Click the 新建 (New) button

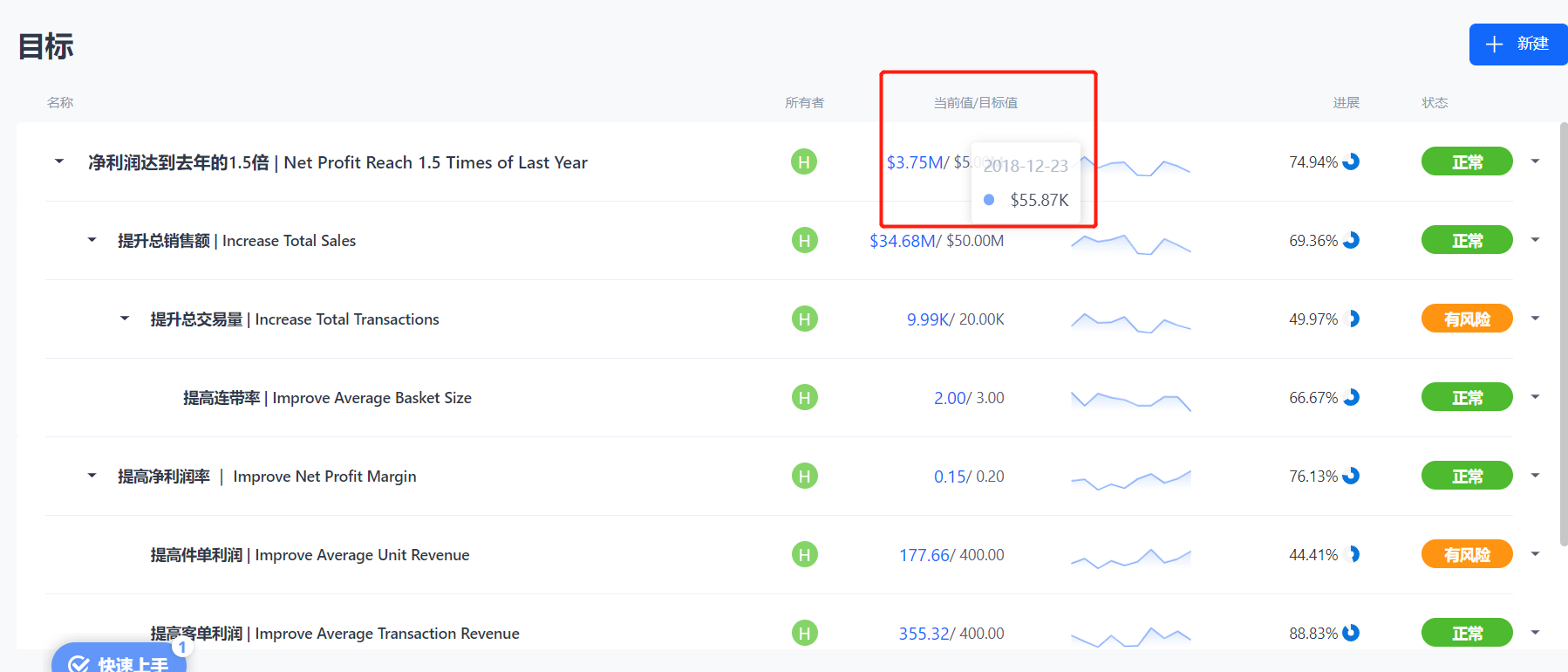1517,45
